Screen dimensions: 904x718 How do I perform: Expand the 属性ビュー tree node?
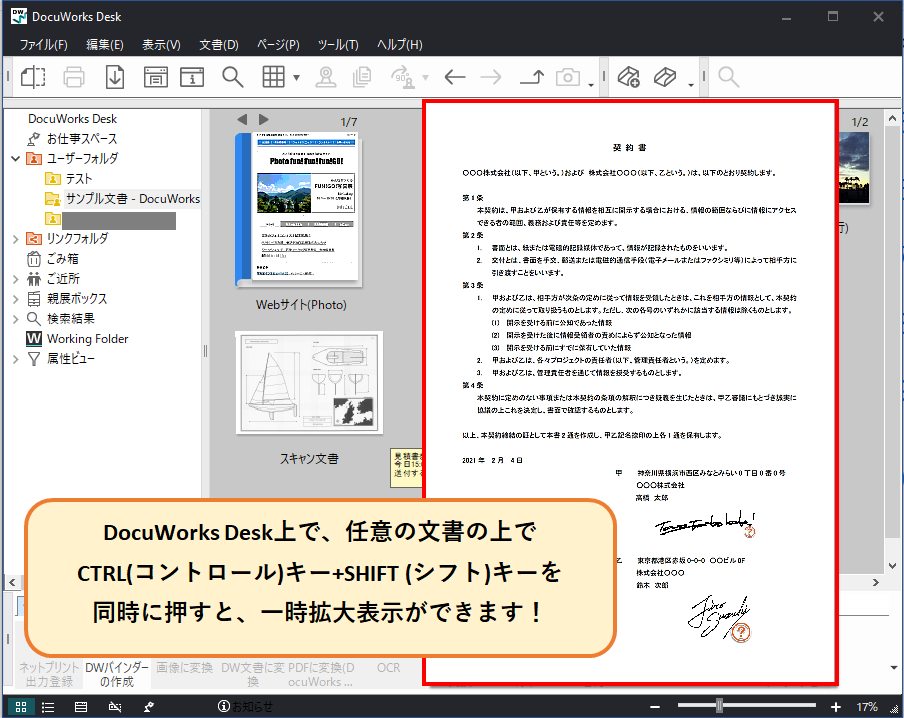point(16,359)
